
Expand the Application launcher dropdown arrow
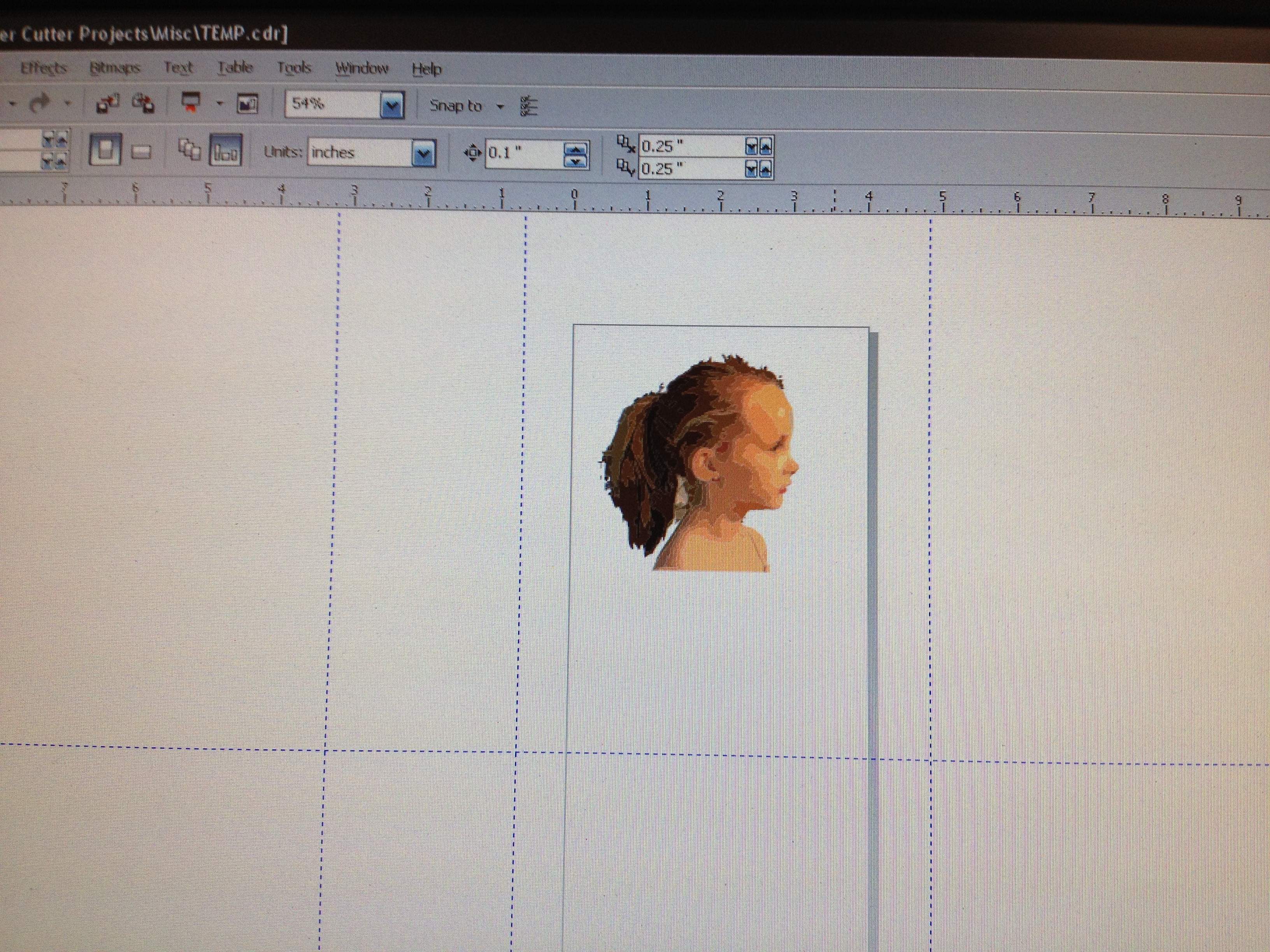point(219,104)
